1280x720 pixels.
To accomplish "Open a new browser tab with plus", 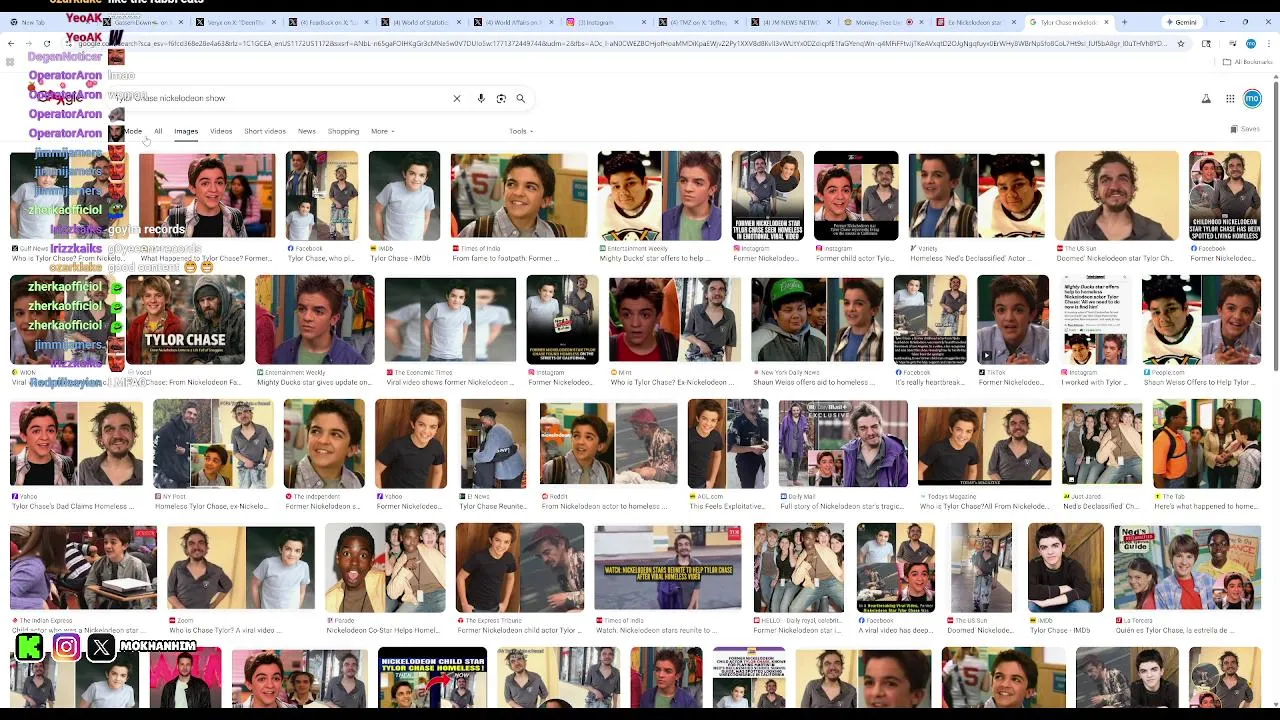I will click(x=1124, y=22).
